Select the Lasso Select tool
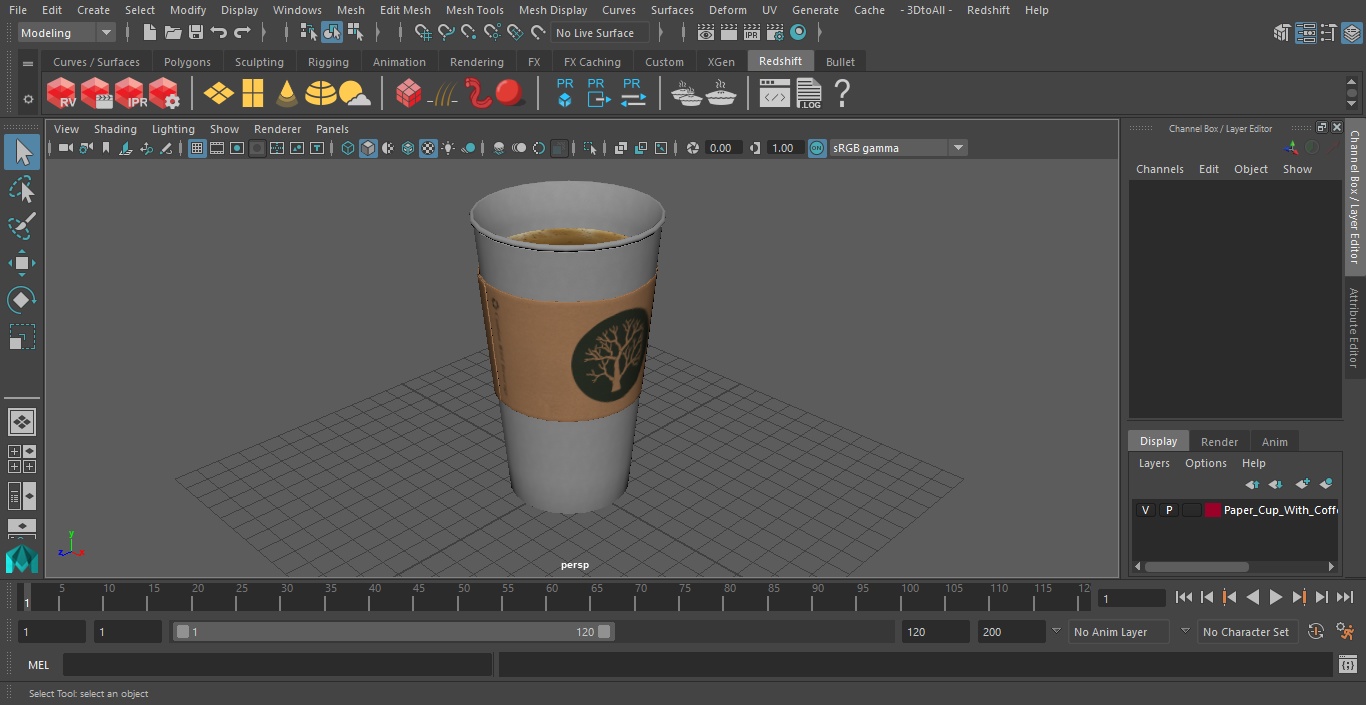This screenshot has width=1366, height=705. point(22,189)
